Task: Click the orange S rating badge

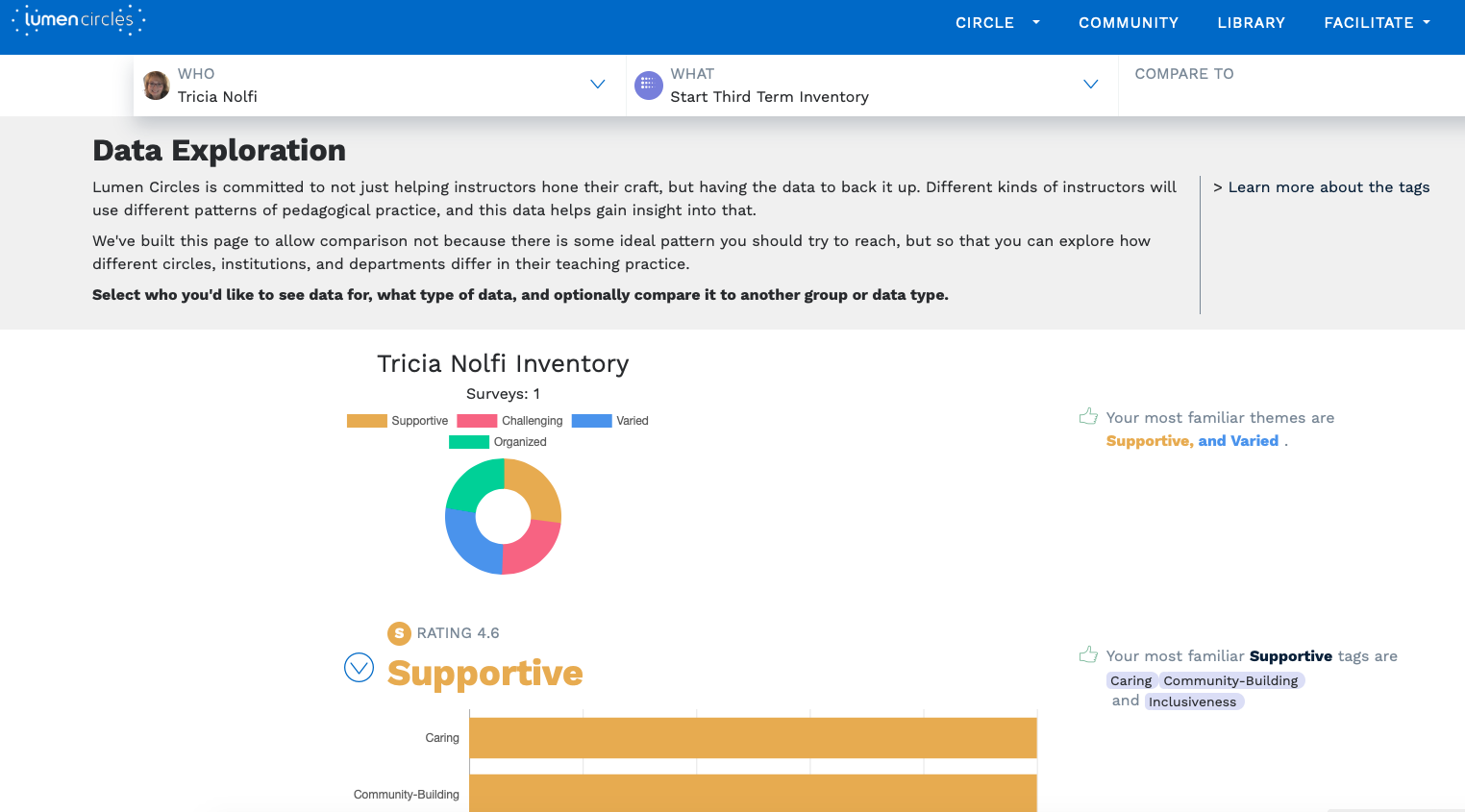Action: click(x=399, y=633)
